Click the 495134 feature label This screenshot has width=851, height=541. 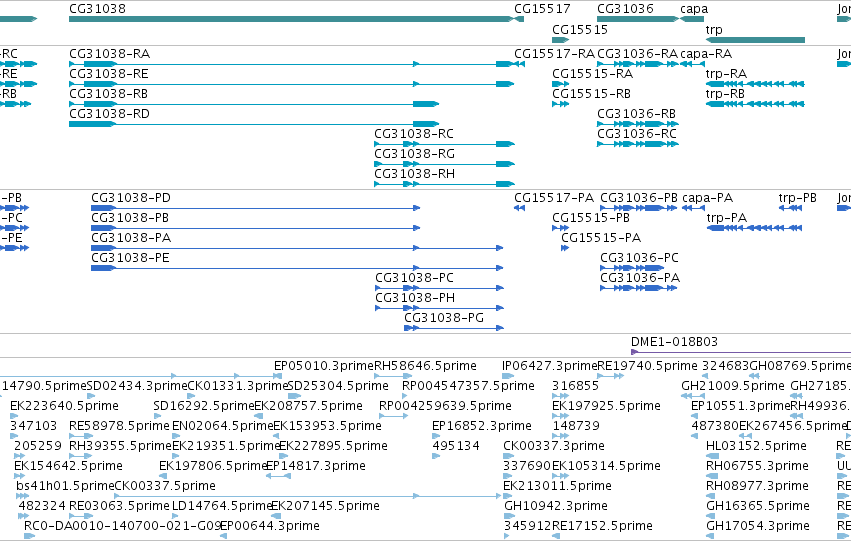click(456, 446)
